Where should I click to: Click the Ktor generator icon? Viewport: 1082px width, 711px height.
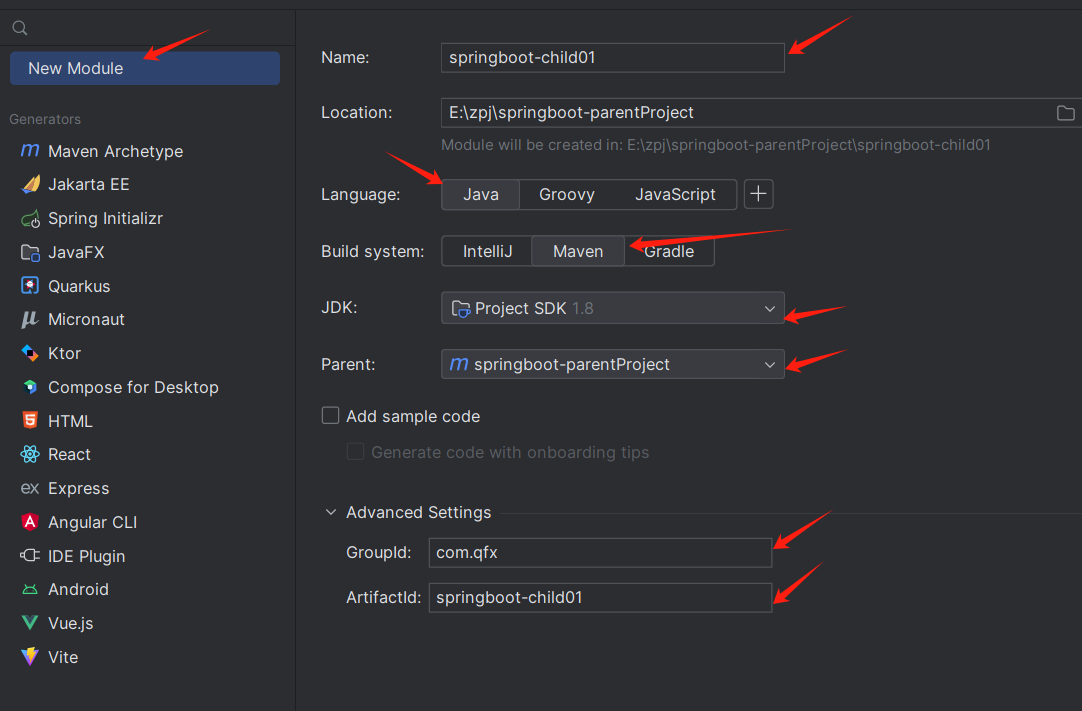pyautogui.click(x=30, y=353)
